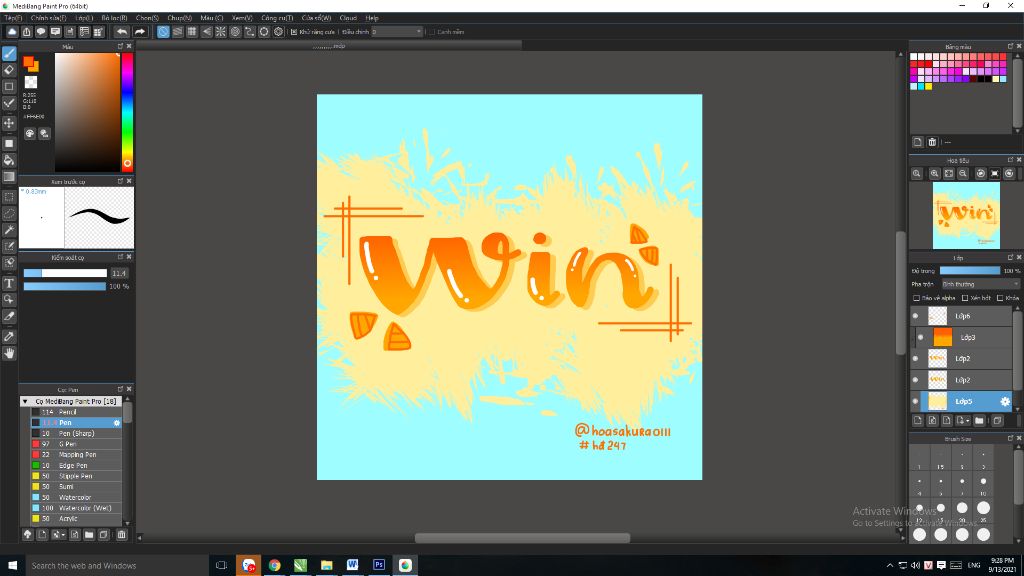Select the Magic Wand tool
The width and height of the screenshot is (1024, 576).
coord(9,230)
